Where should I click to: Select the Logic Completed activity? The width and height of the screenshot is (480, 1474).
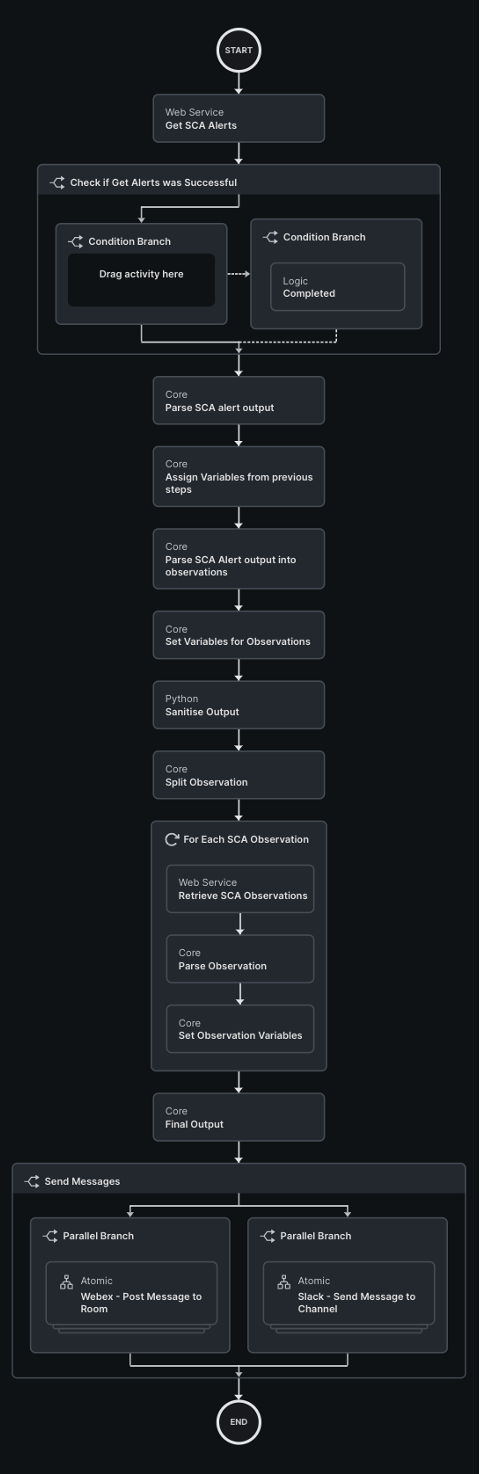[x=338, y=287]
